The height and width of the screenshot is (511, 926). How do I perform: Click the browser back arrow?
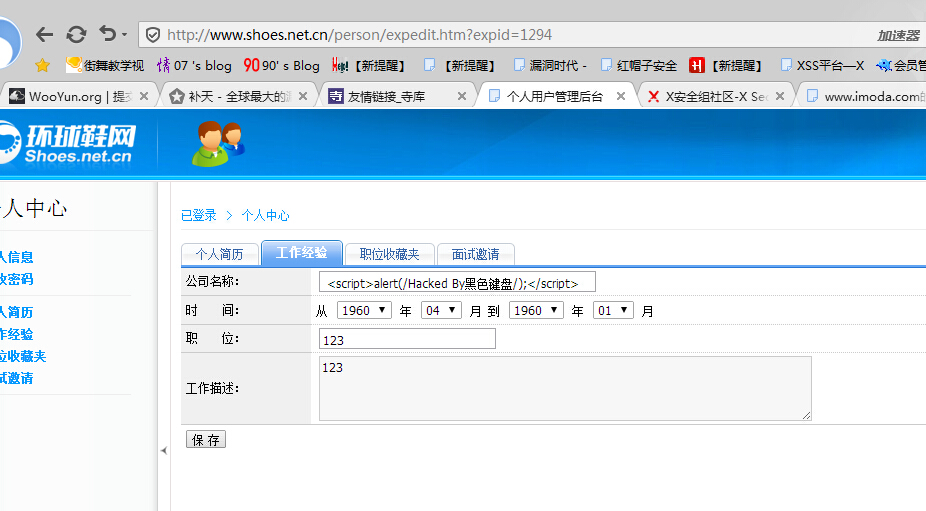click(x=44, y=35)
